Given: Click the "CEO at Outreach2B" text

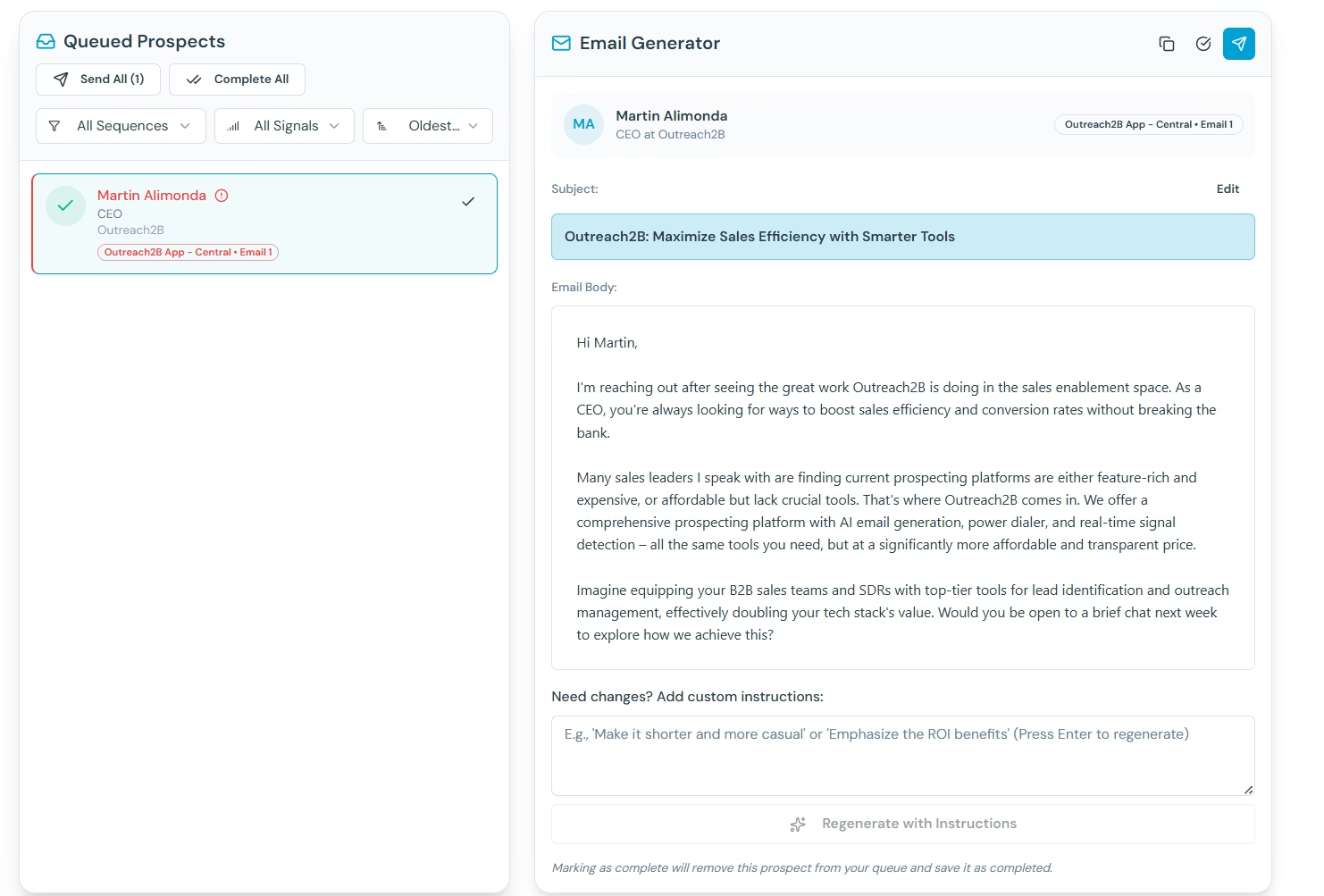Looking at the screenshot, I should coord(670,135).
